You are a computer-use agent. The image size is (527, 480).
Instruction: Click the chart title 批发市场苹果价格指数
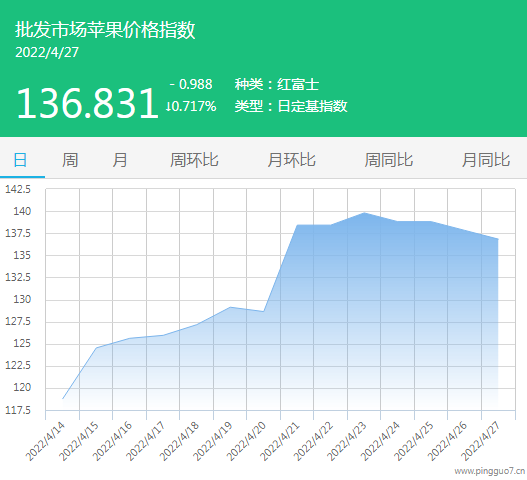tap(105, 30)
